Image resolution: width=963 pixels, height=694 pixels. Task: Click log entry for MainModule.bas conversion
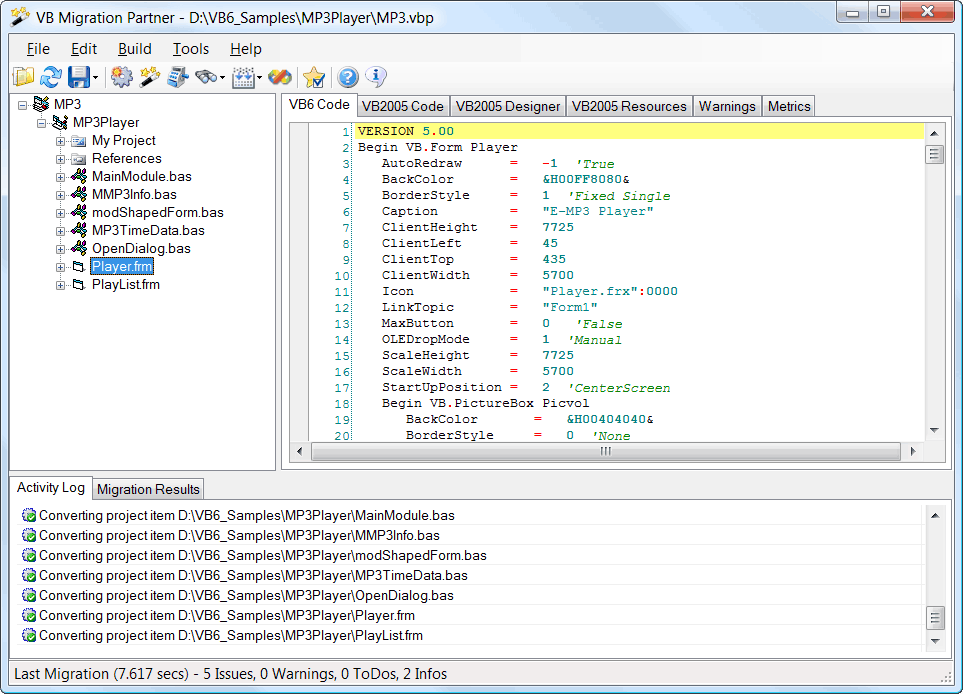472,515
